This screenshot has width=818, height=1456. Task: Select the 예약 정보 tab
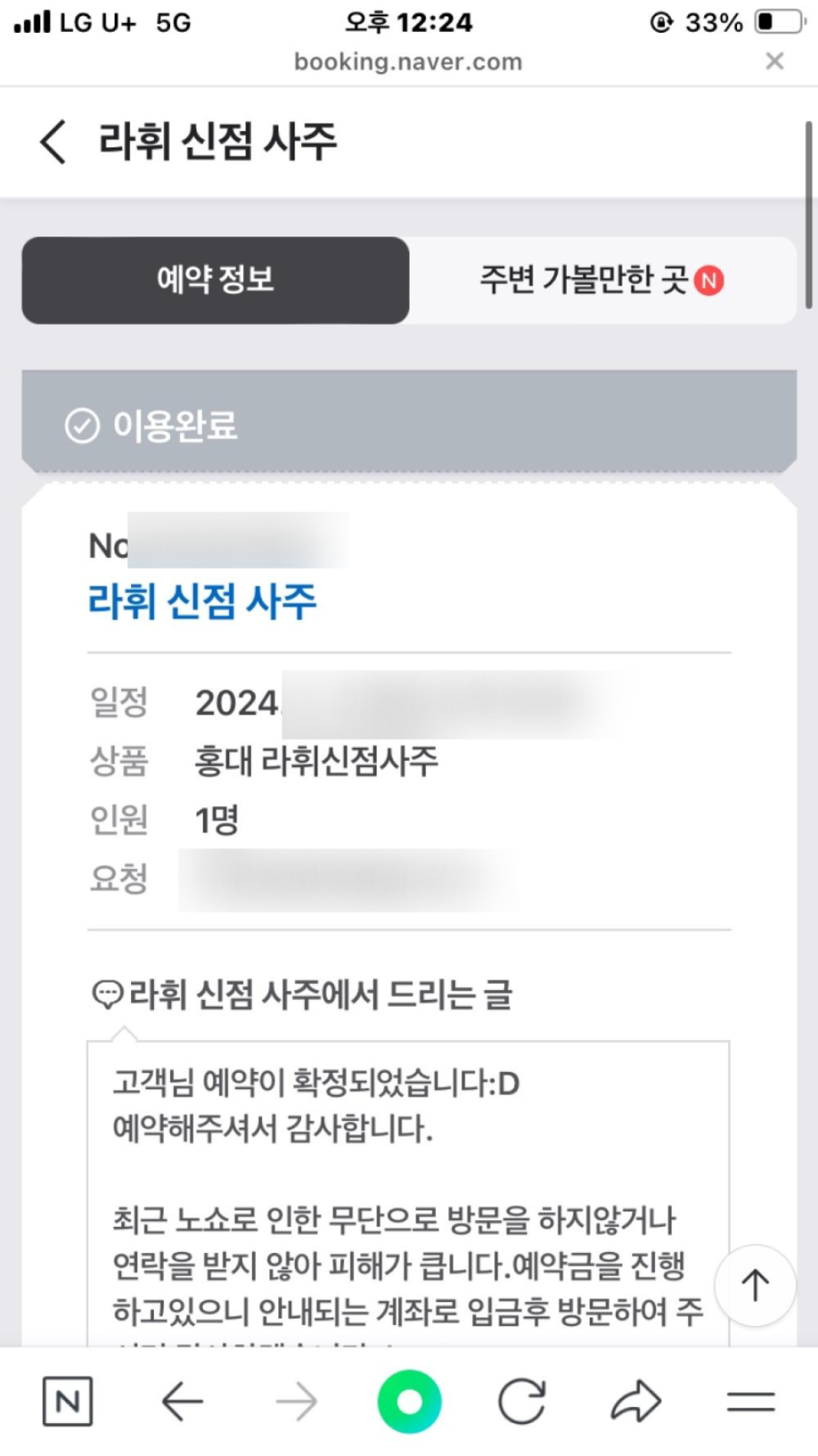(215, 280)
